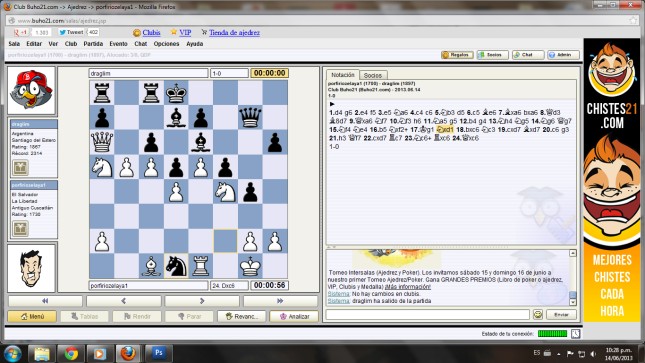Viewport: 645px width, 363px height.
Task: Open Photoshop from the Windows taskbar
Action: pos(158,353)
